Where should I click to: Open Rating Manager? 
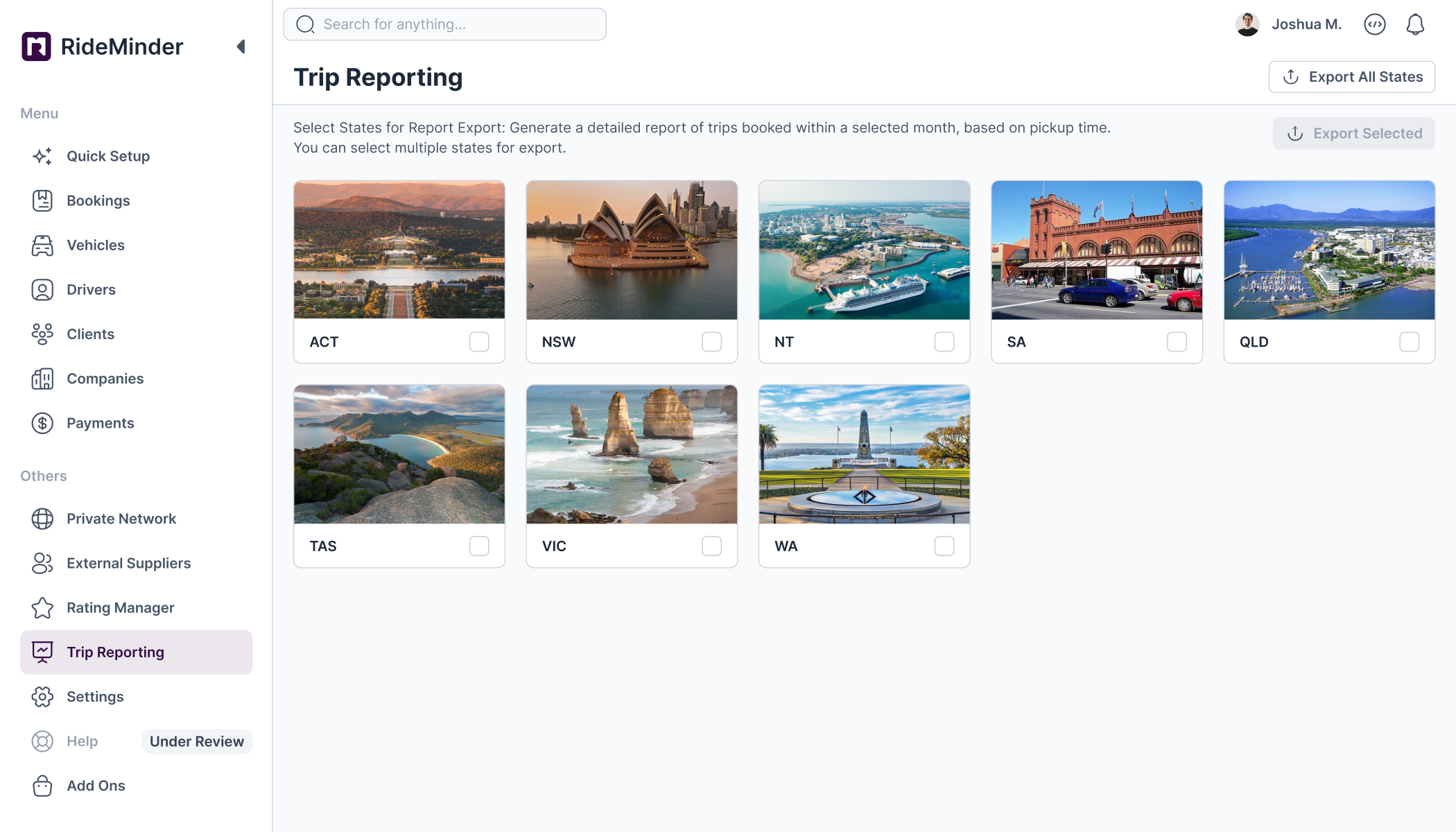pos(137,607)
